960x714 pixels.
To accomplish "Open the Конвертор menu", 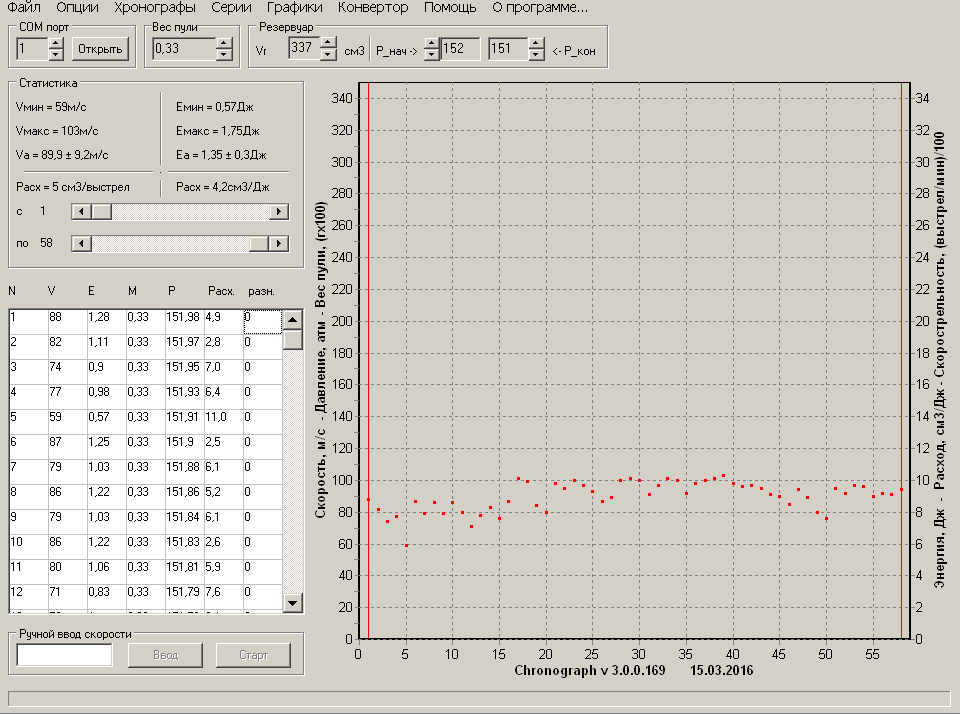I will (x=373, y=8).
